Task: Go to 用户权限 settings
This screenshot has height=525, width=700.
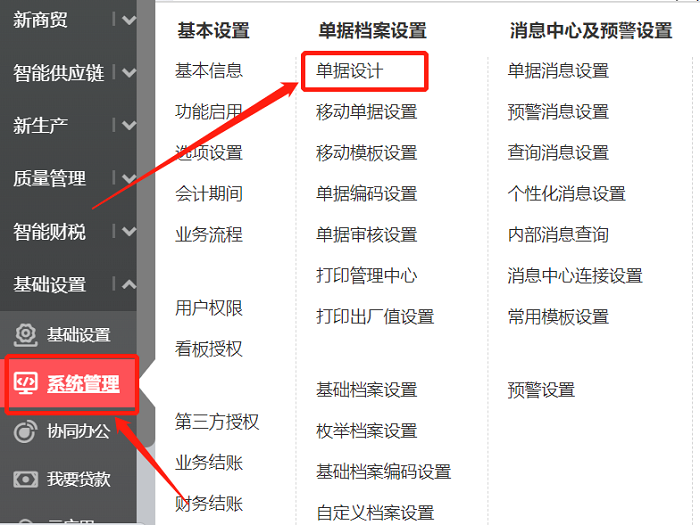Action: click(208, 308)
